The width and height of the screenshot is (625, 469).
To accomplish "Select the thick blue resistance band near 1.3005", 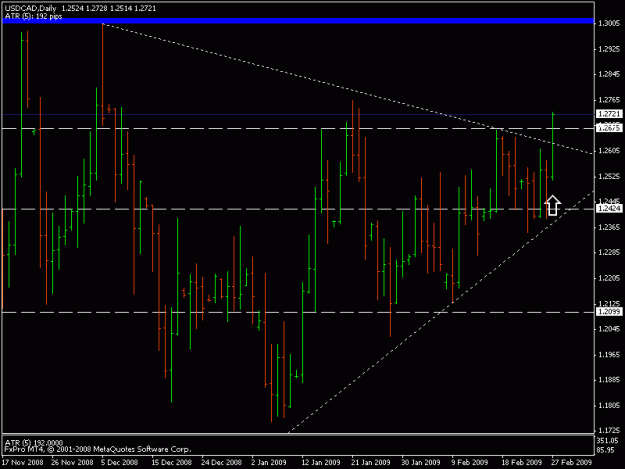I will (x=298, y=21).
